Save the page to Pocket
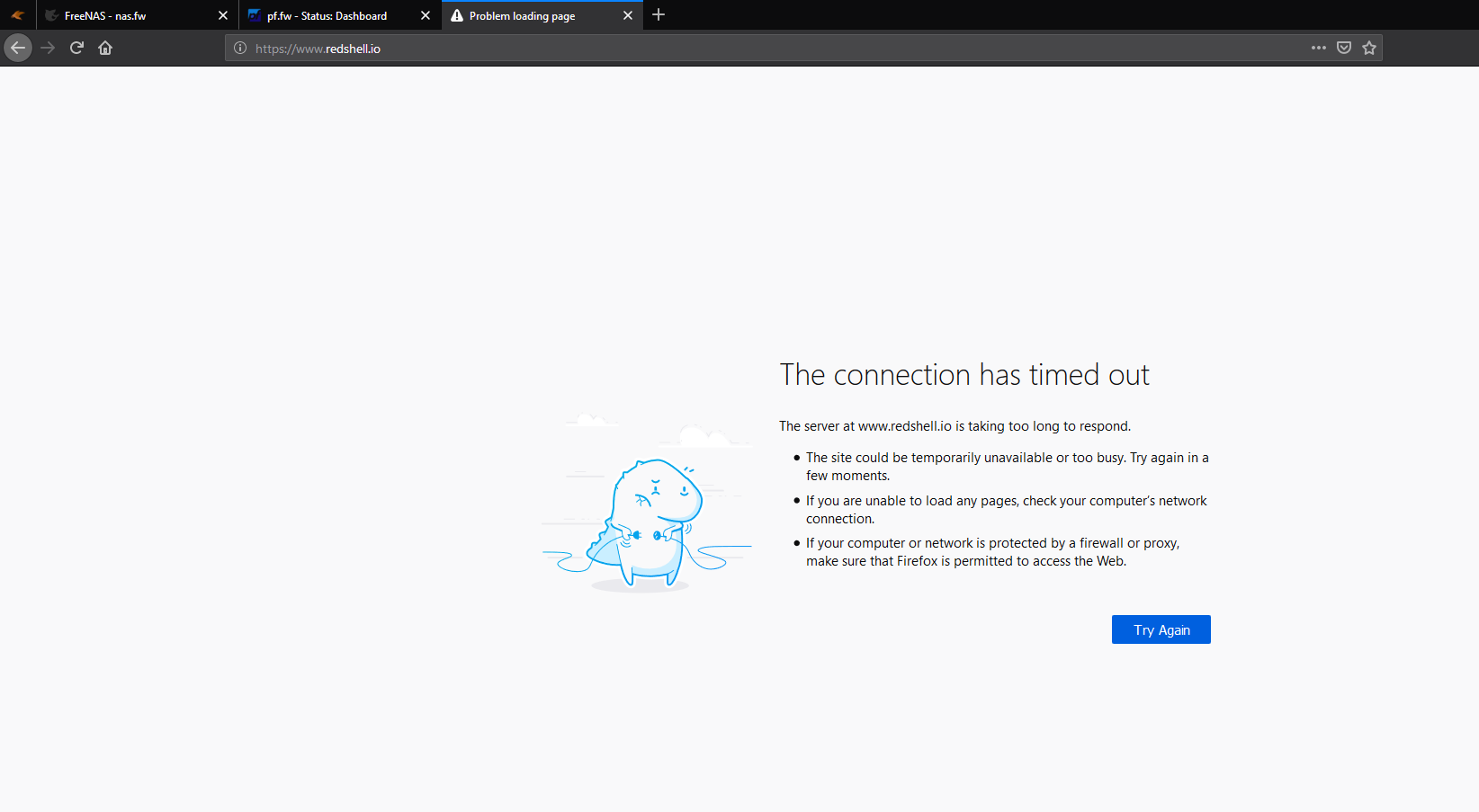Viewport: 1479px width, 812px height. pos(1344,48)
